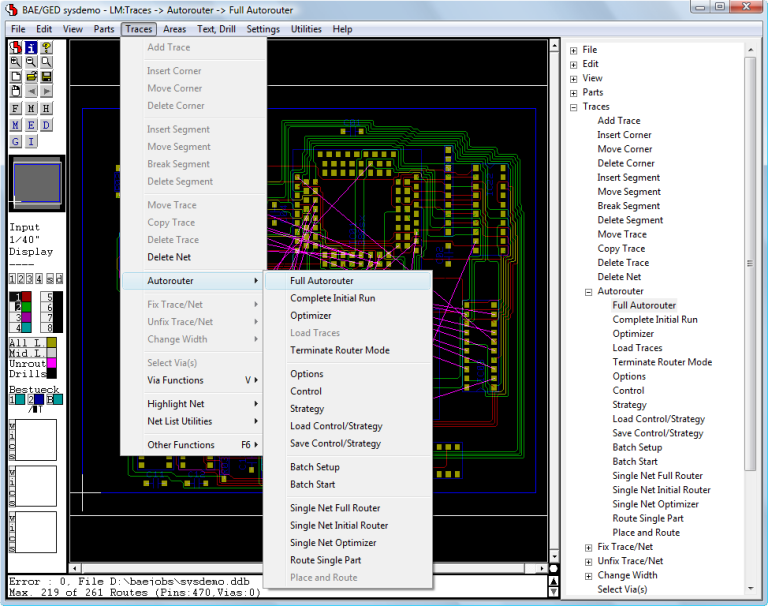The image size is (768, 606).
Task: Choose Delete Net in Traces menu
Action: [169, 257]
